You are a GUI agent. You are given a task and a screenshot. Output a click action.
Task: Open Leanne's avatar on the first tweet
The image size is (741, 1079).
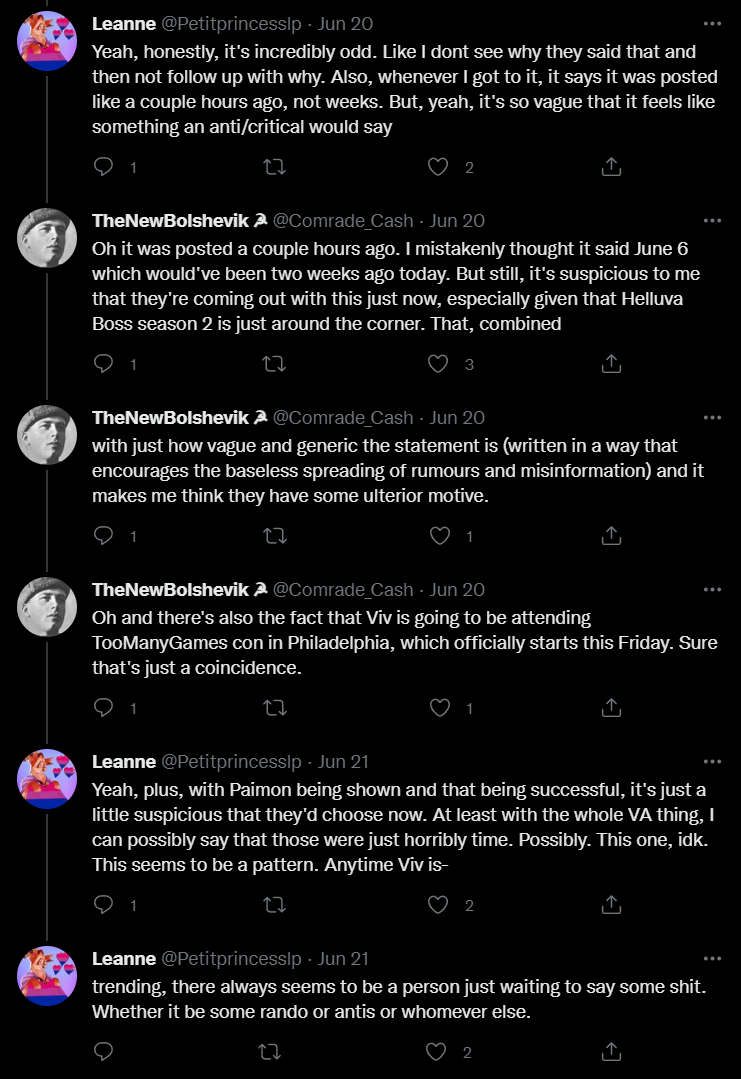[47, 41]
